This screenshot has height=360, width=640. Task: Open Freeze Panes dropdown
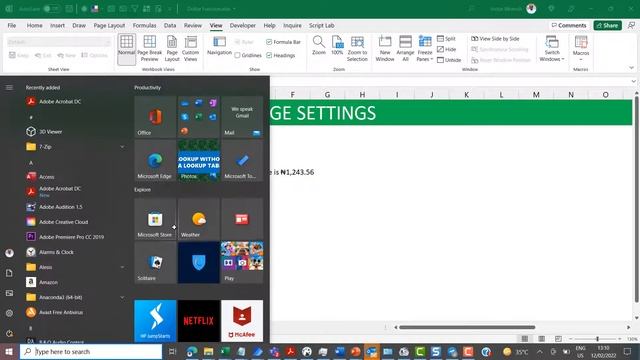[425, 49]
